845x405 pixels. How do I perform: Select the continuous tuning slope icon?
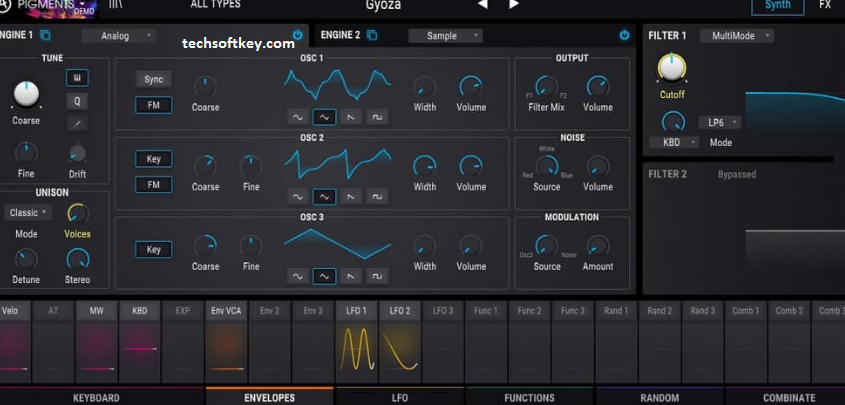tap(78, 124)
